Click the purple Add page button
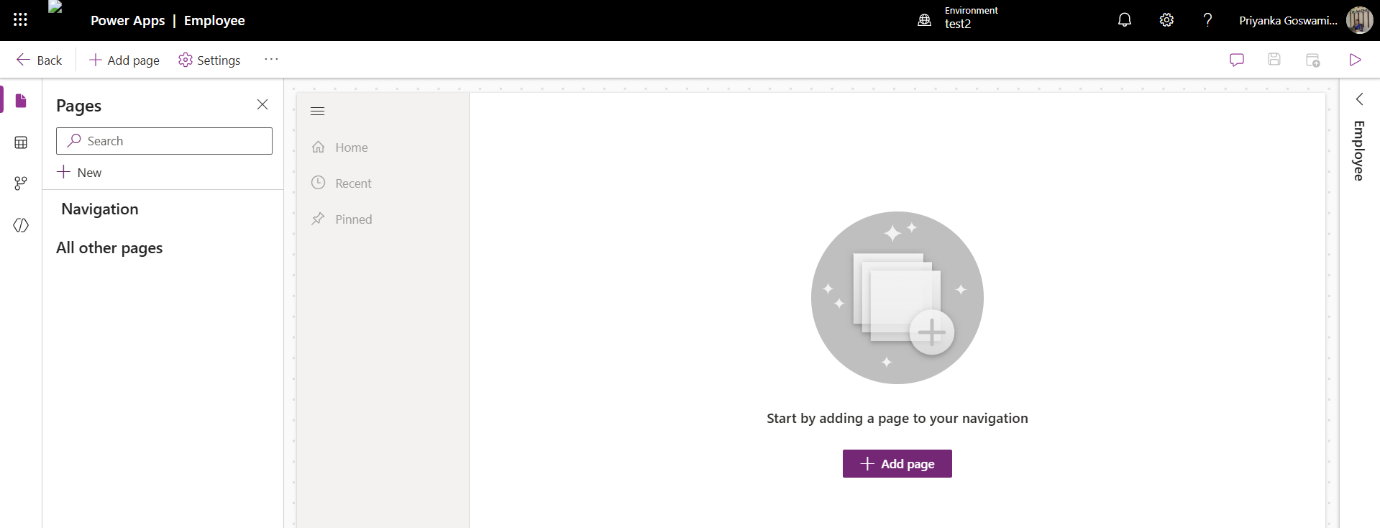 tap(897, 464)
